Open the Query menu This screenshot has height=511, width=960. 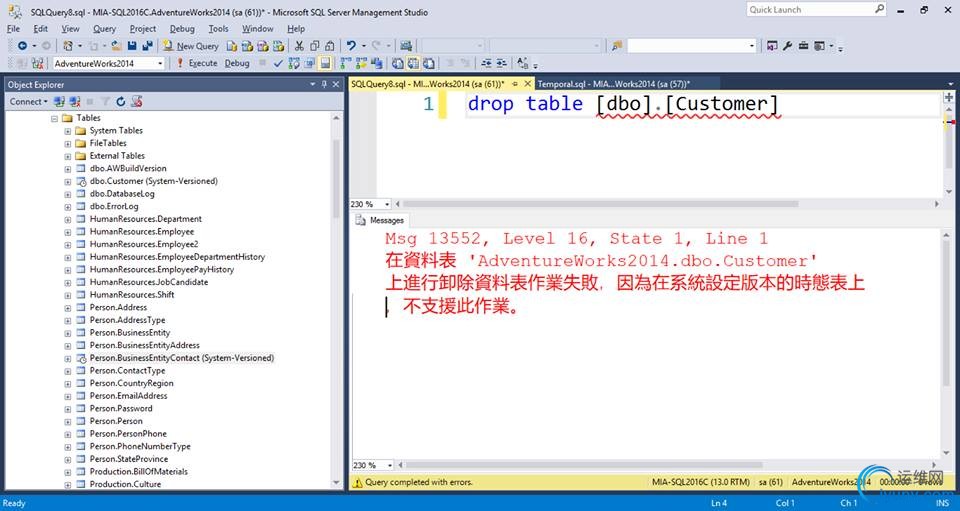(x=104, y=29)
